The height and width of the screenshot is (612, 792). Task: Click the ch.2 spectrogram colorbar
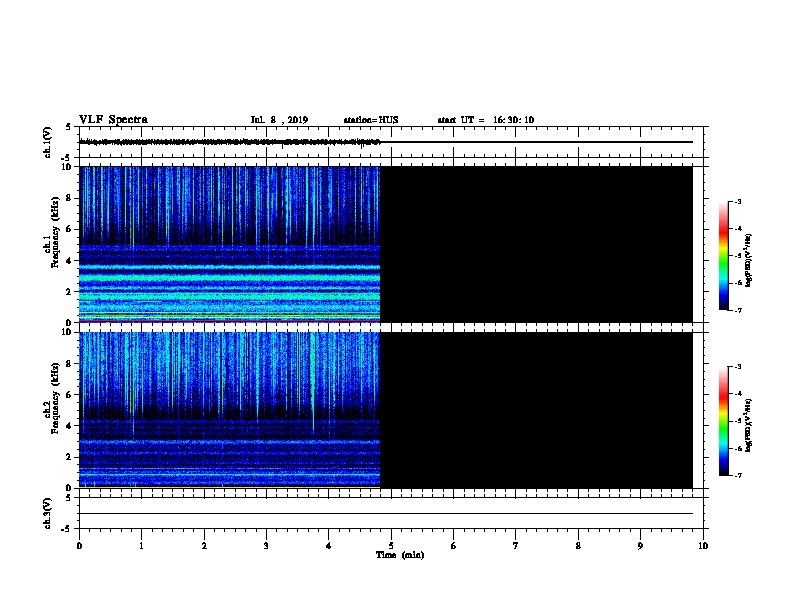click(x=723, y=421)
